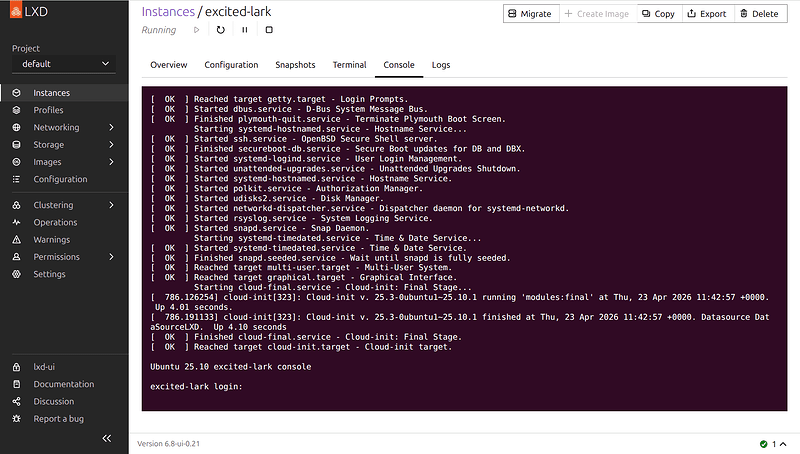Click the Discussion share icon
800x454 pixels.
(x=16, y=402)
